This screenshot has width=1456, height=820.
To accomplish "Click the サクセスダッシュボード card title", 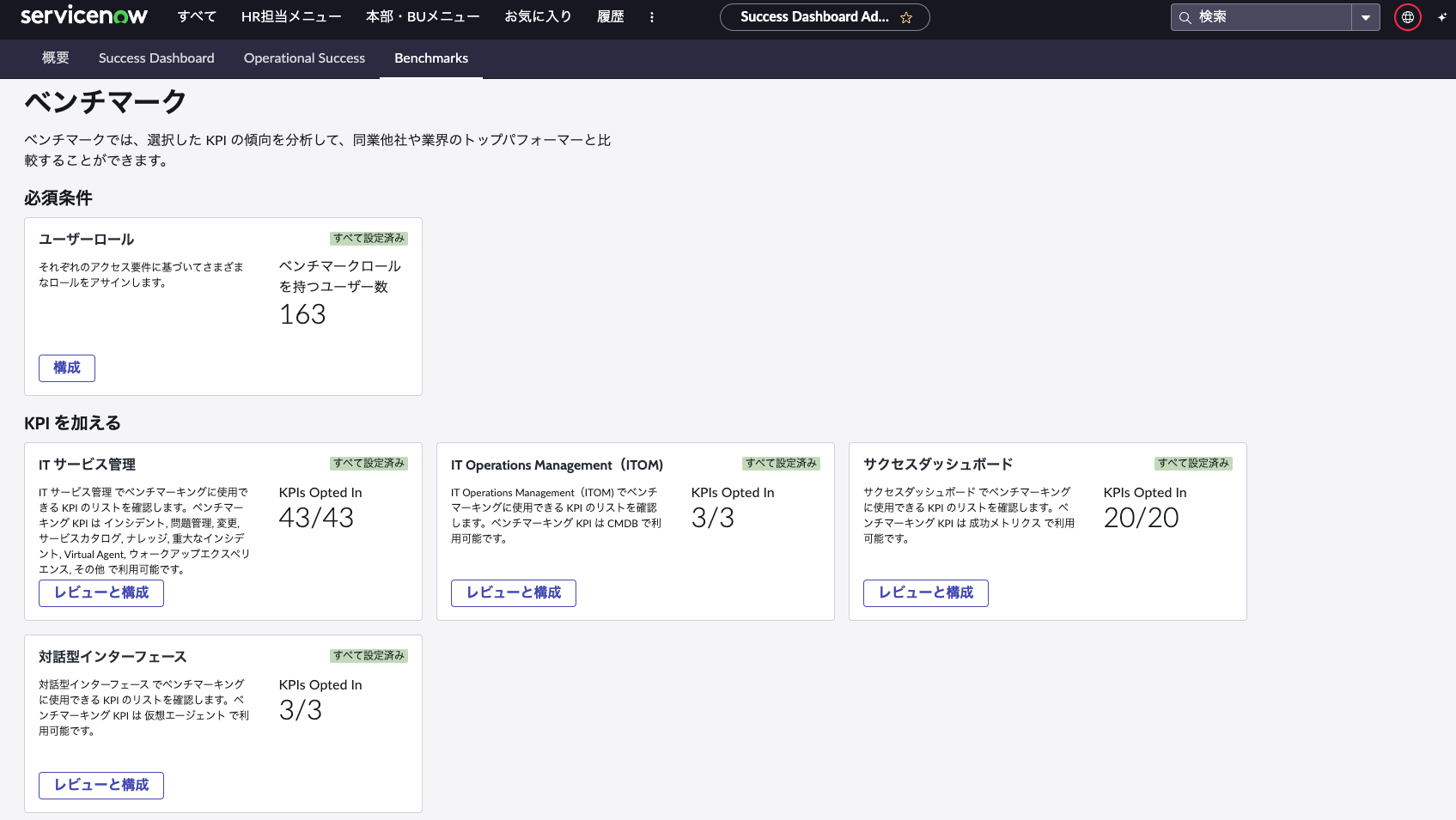I will tap(938, 465).
